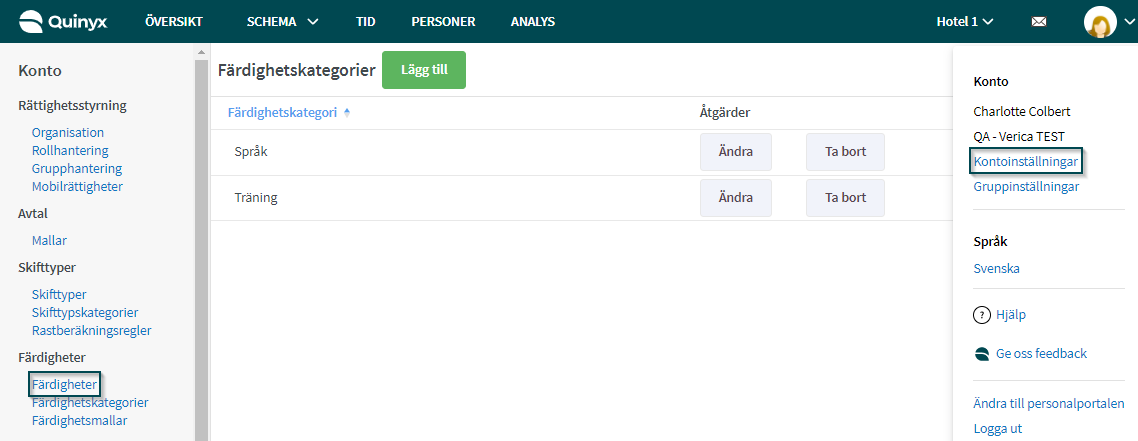The image size is (1138, 441).
Task: Open the Färdigheter sidebar link
Action: 64,384
